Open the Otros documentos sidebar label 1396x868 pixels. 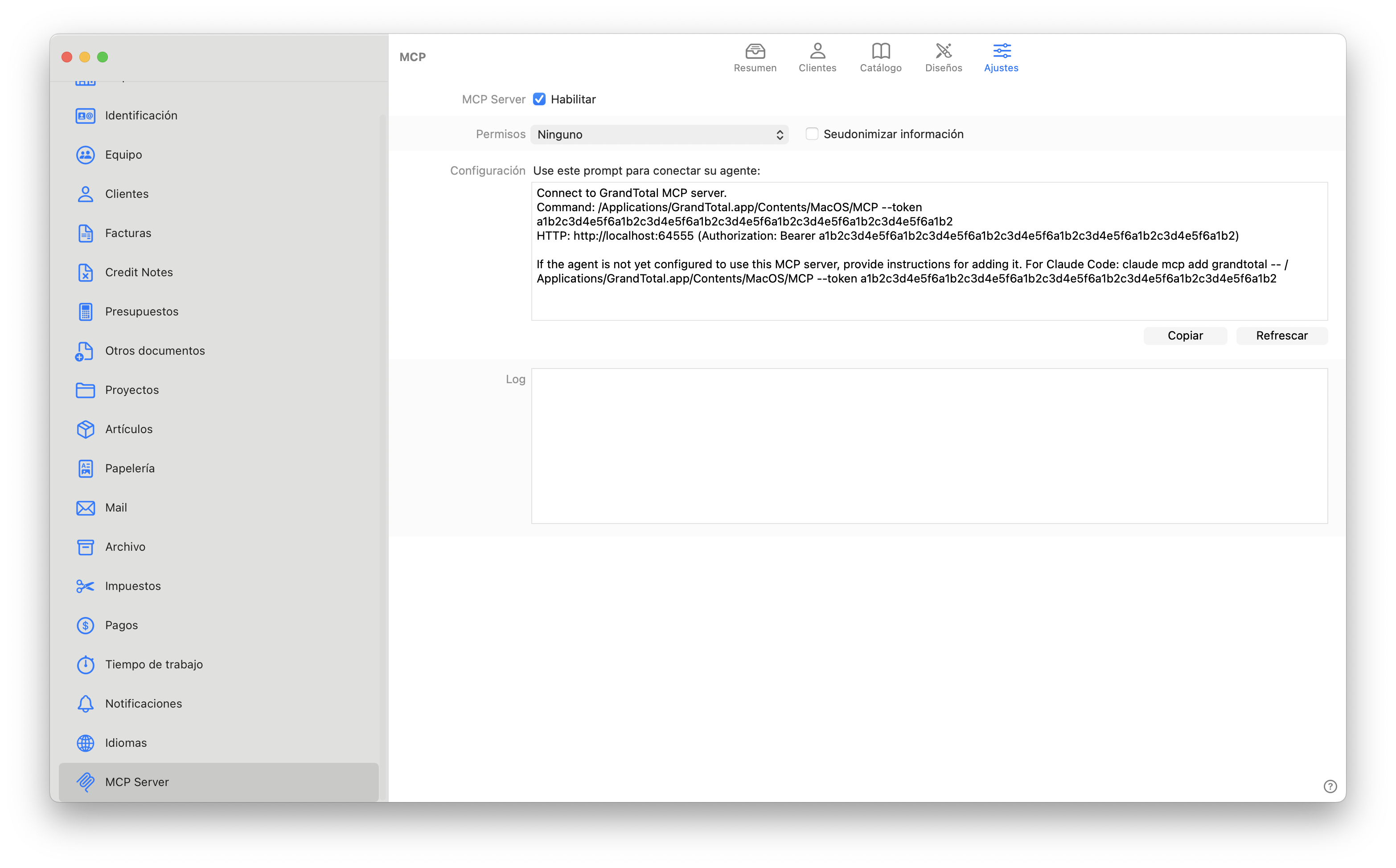[x=155, y=351]
